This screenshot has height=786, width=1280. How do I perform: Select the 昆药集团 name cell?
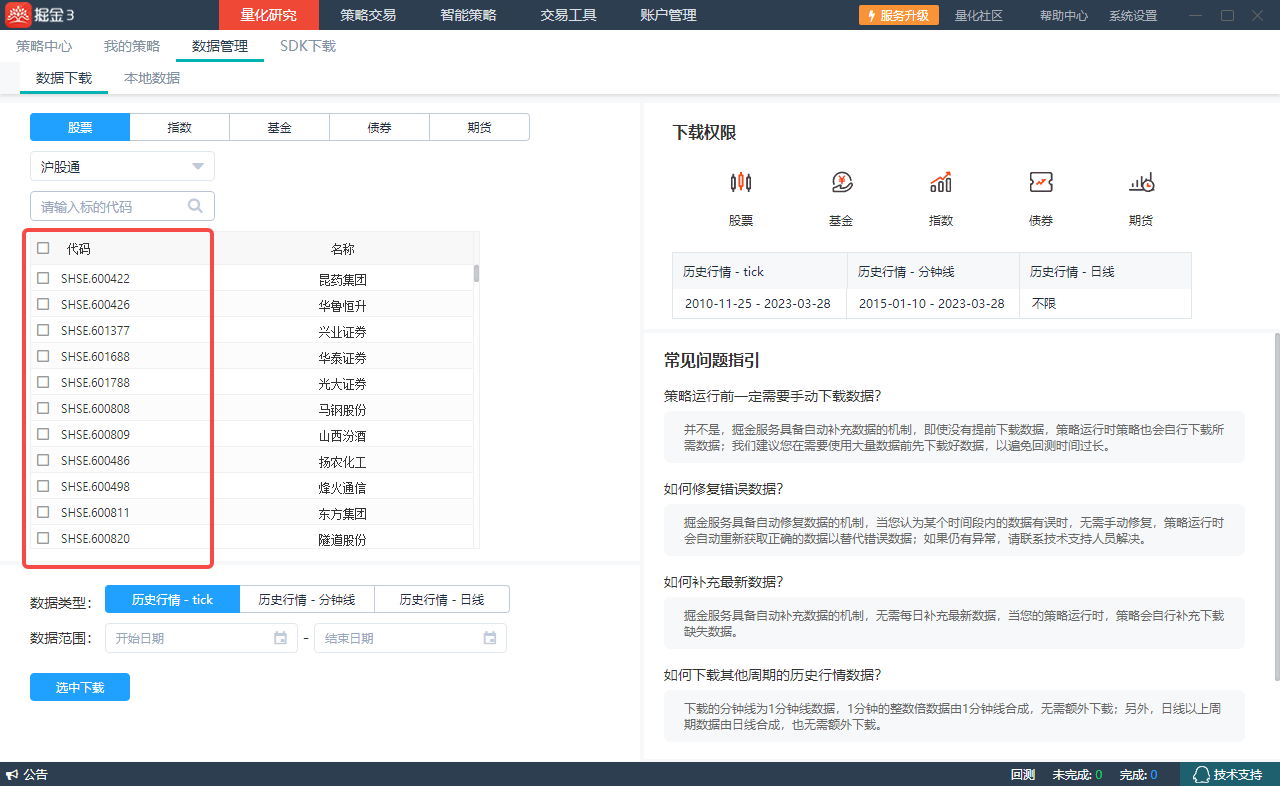pyautogui.click(x=343, y=279)
